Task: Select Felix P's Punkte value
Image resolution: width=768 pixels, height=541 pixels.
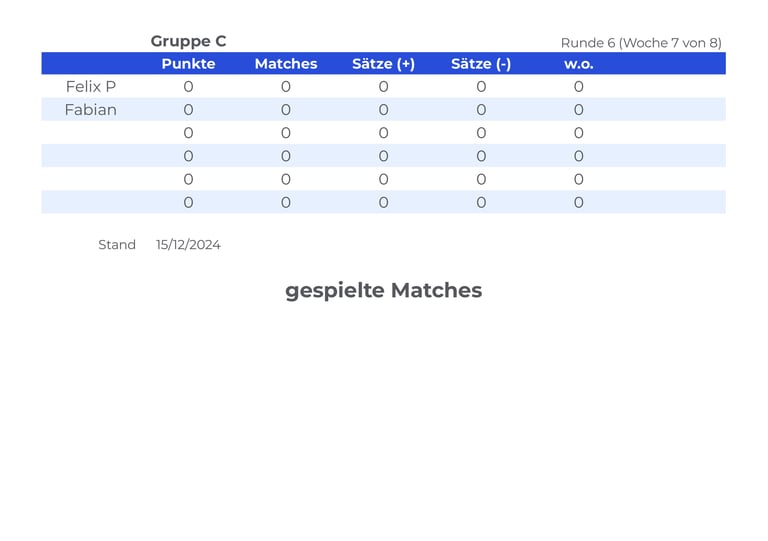Action: click(188, 87)
